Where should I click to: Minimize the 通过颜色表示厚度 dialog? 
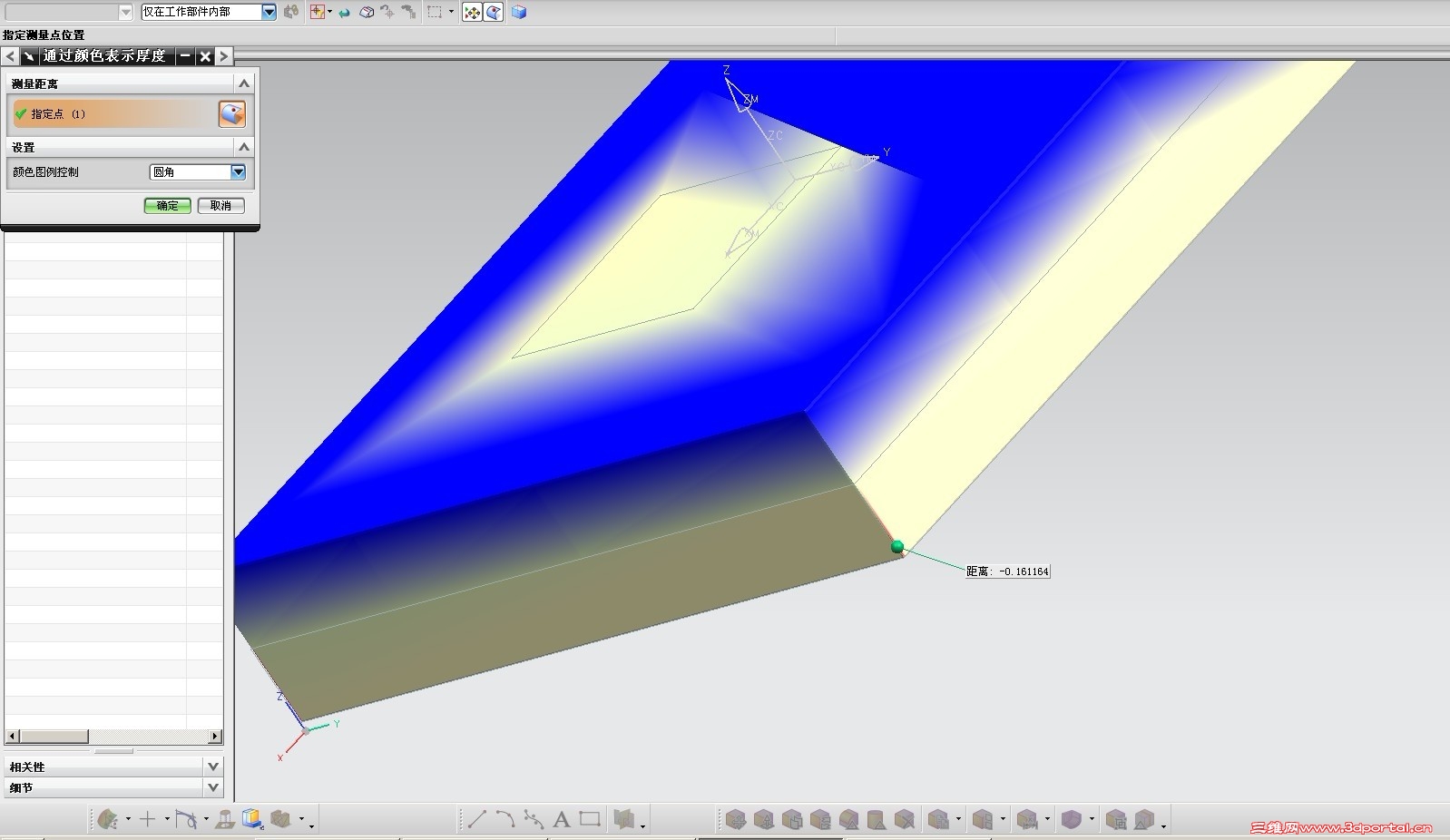point(185,56)
